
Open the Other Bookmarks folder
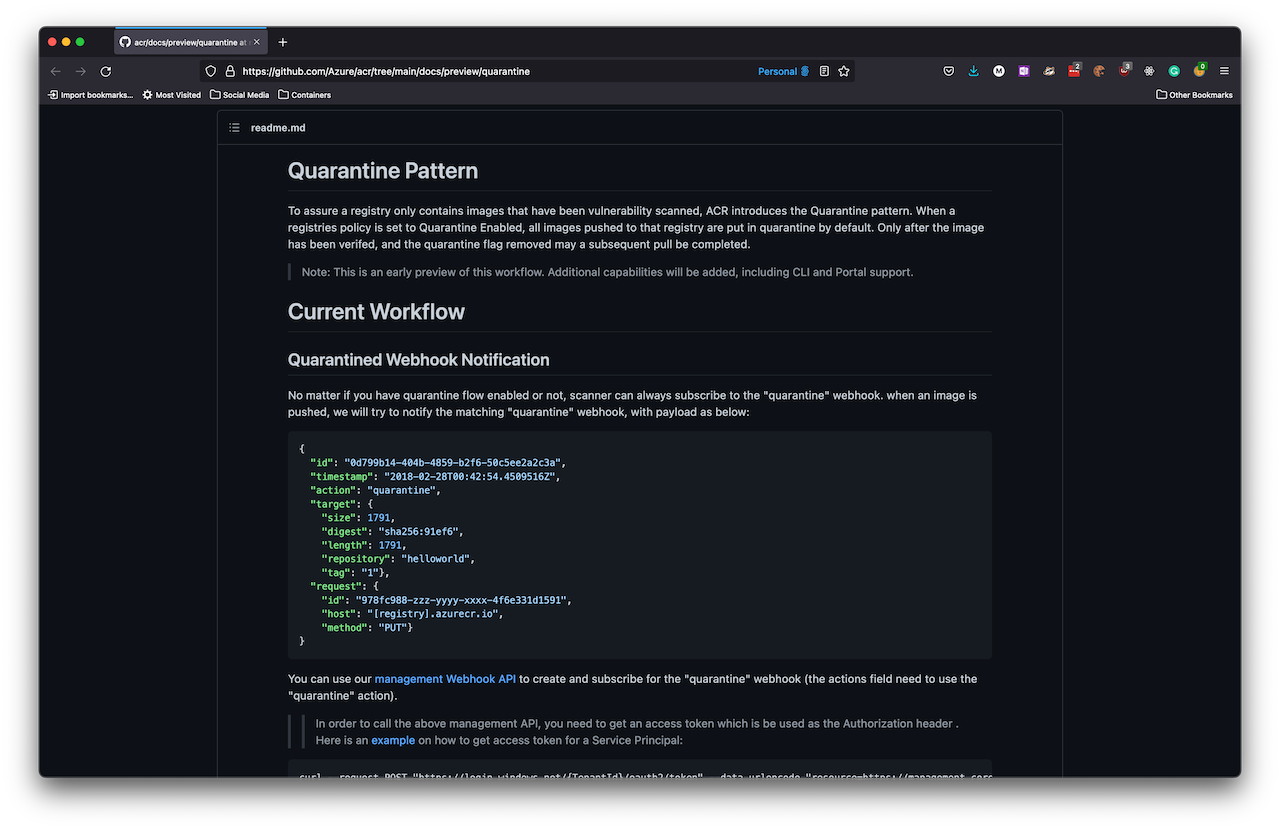[1194, 95]
